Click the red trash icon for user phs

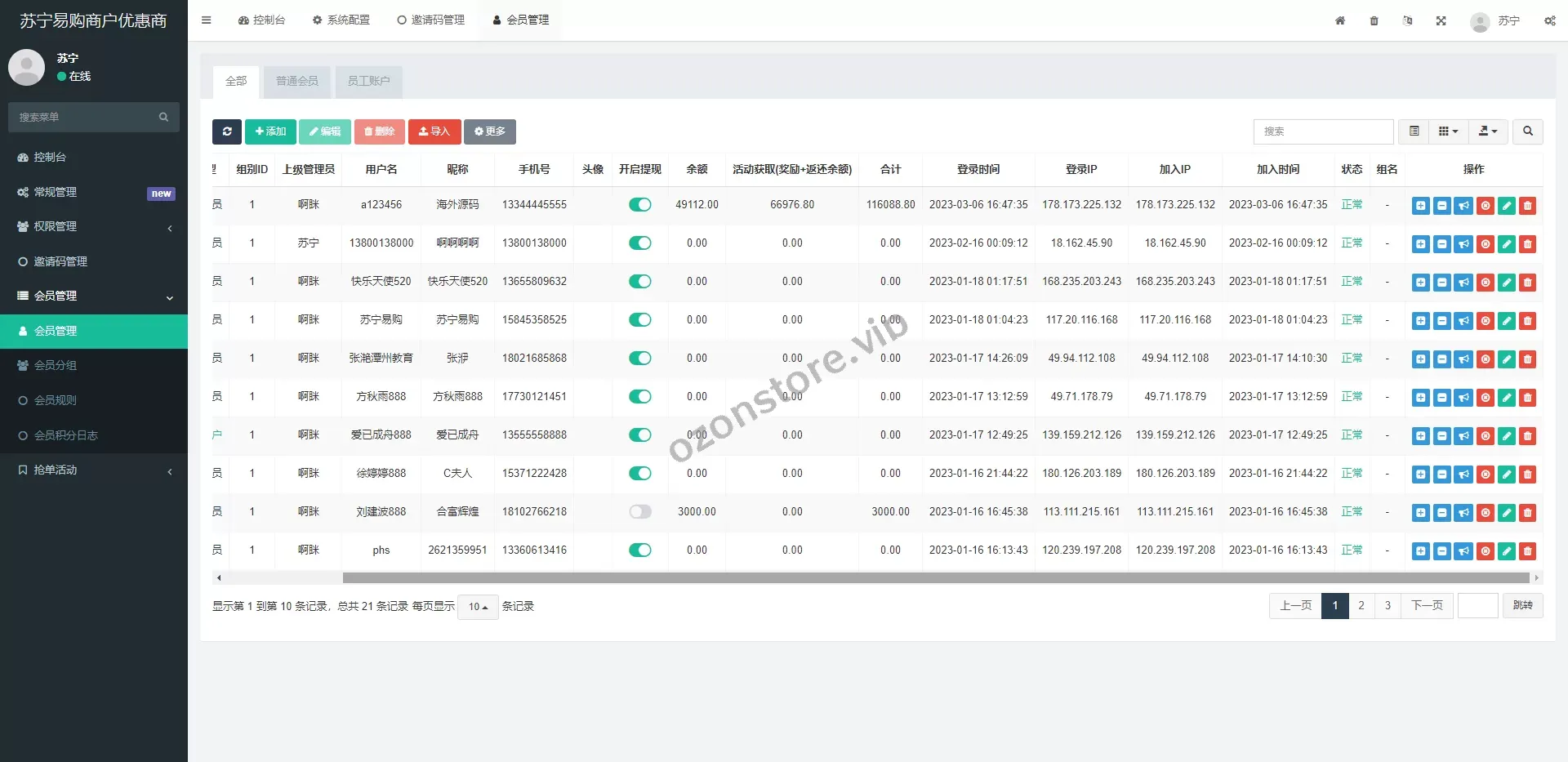(1528, 551)
